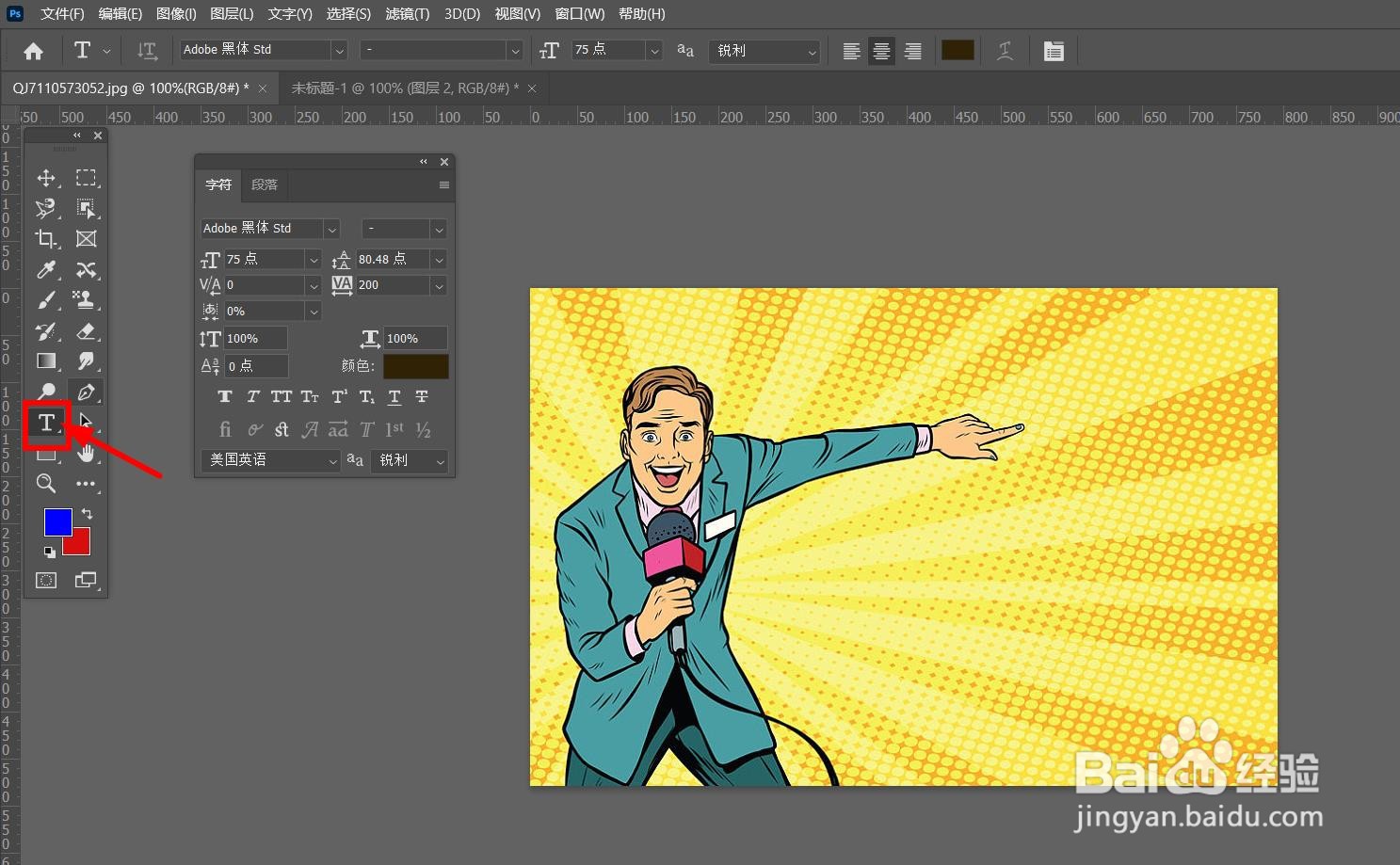
Task: Select the Hand tool
Action: tap(86, 454)
